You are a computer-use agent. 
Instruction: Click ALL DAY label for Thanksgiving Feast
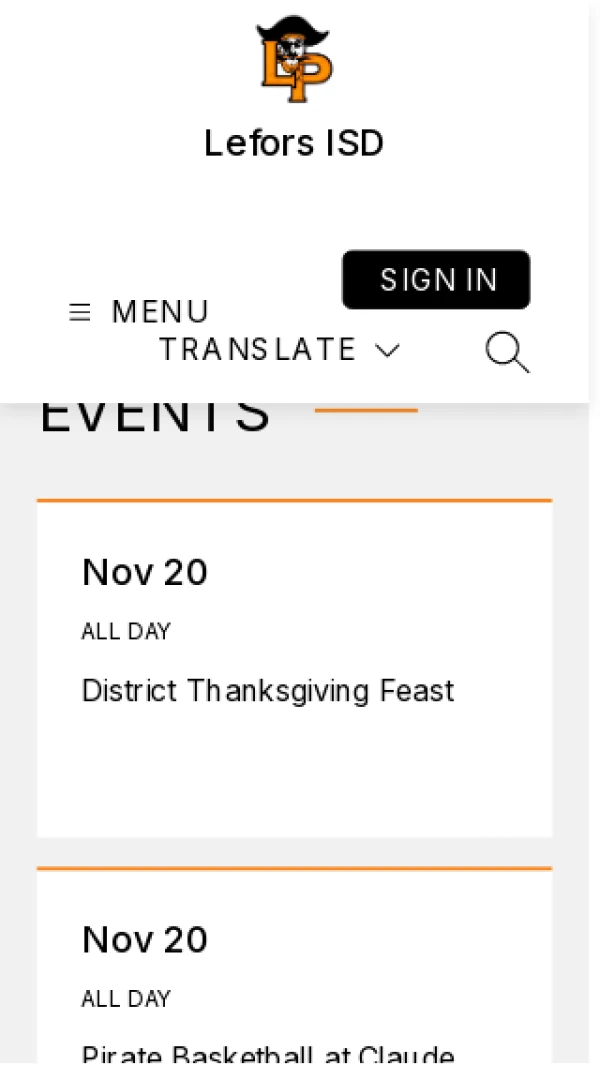coord(126,632)
